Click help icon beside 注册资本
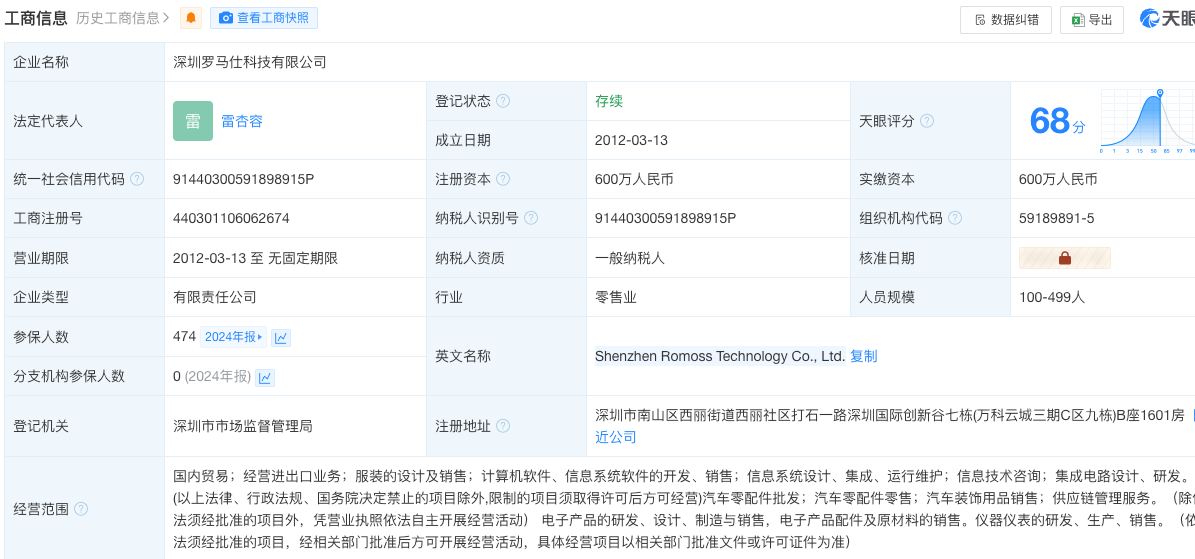The height and width of the screenshot is (559, 1195). tap(503, 179)
